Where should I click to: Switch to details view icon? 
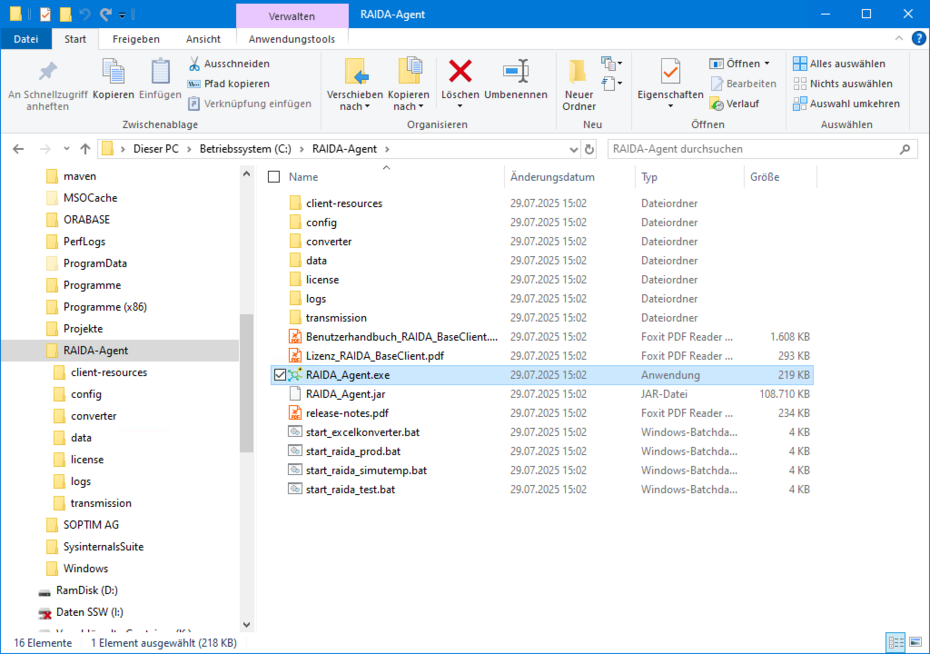click(896, 642)
